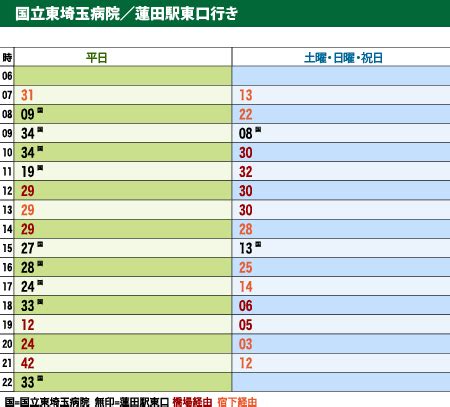Click the 06 hour label

(x=7, y=76)
